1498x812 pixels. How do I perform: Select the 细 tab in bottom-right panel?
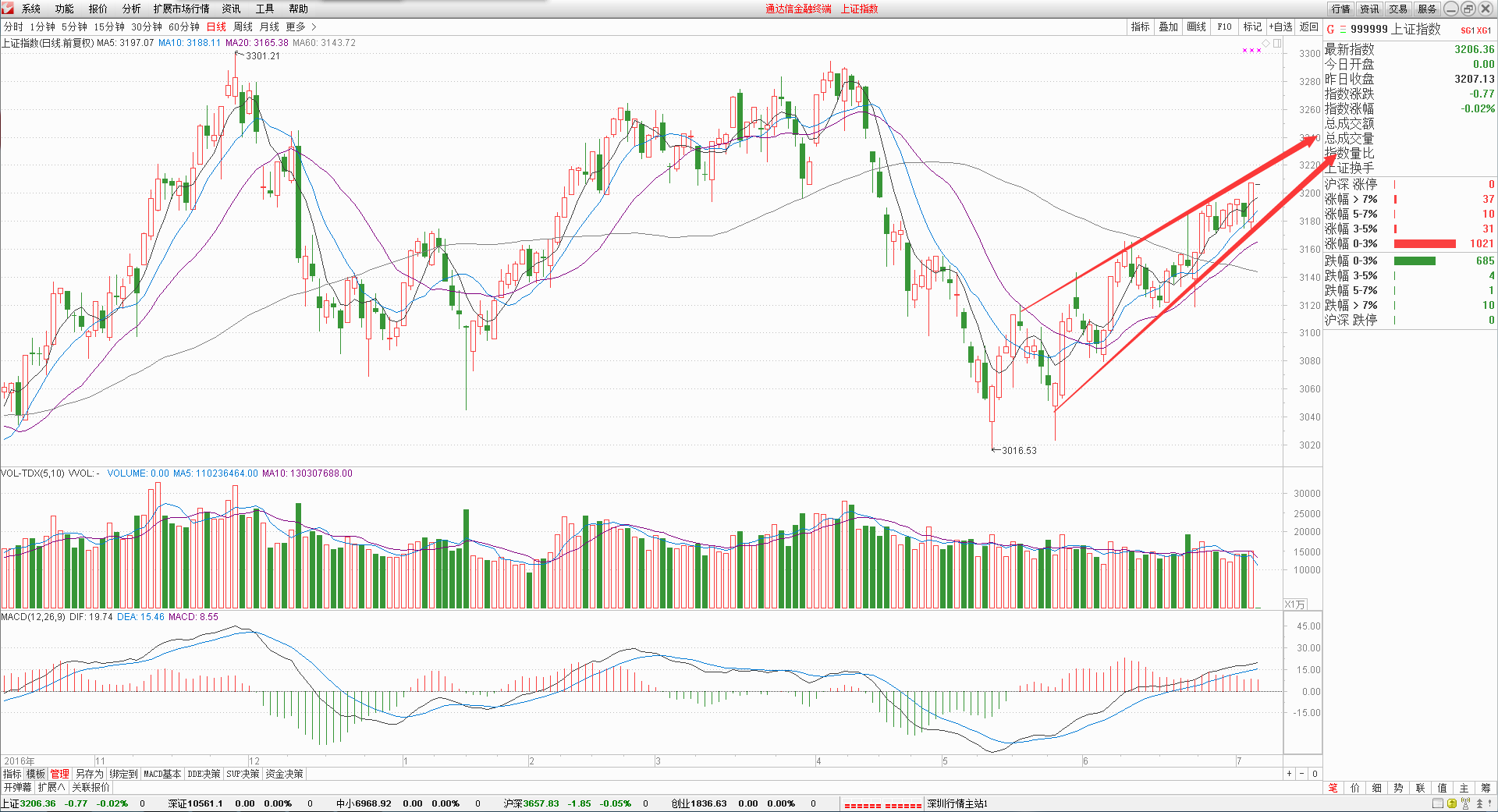1377,788
